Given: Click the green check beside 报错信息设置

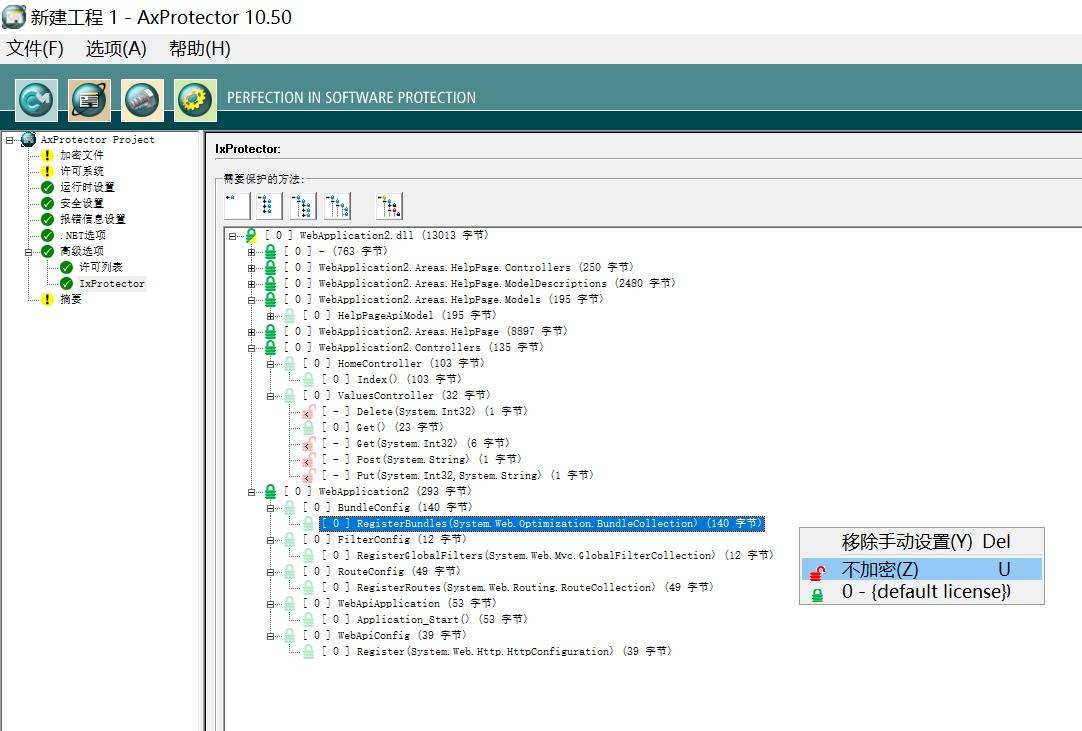Looking at the screenshot, I should 47,219.
